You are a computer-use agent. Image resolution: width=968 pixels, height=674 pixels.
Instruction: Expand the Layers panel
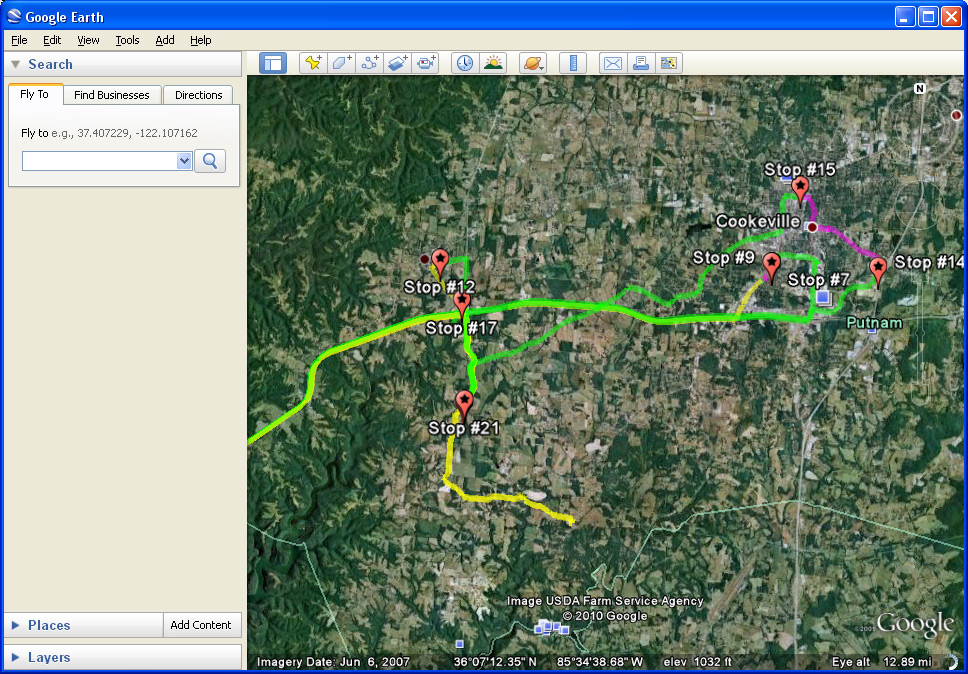click(16, 657)
